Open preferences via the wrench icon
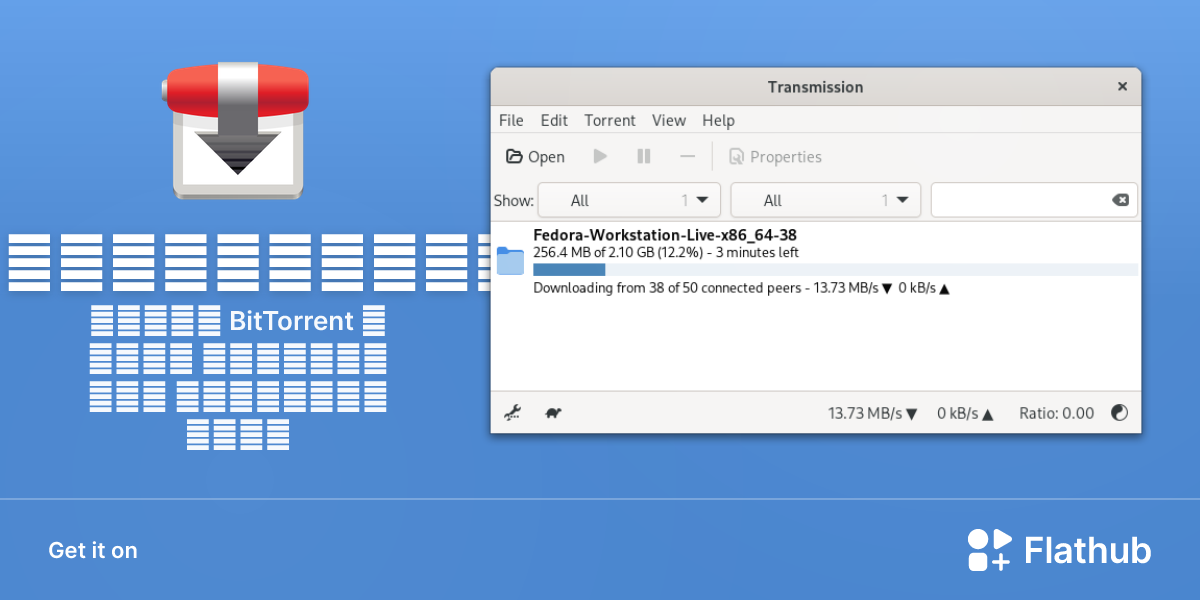 (x=512, y=412)
